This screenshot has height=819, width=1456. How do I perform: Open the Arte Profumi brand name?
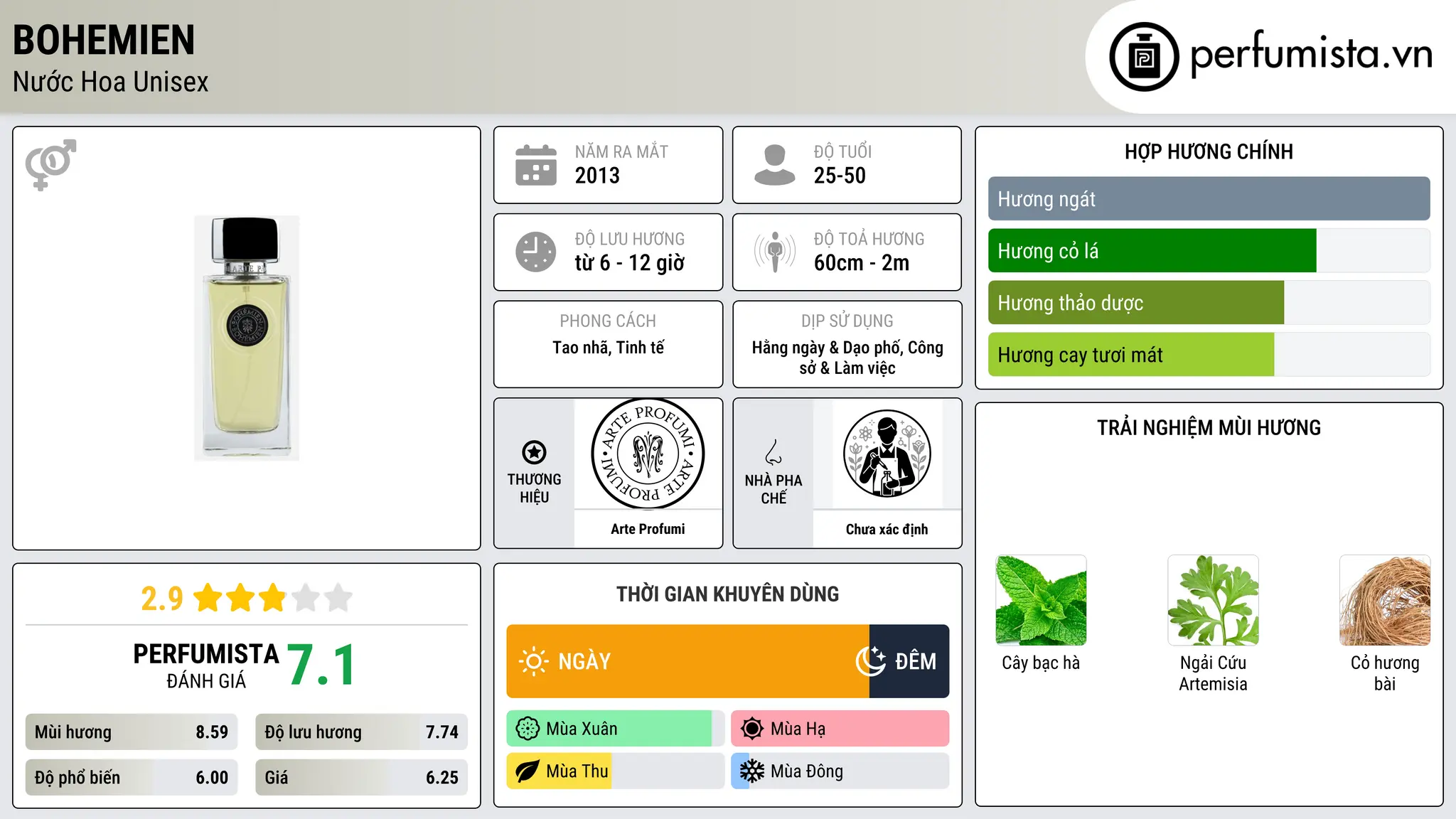[648, 529]
